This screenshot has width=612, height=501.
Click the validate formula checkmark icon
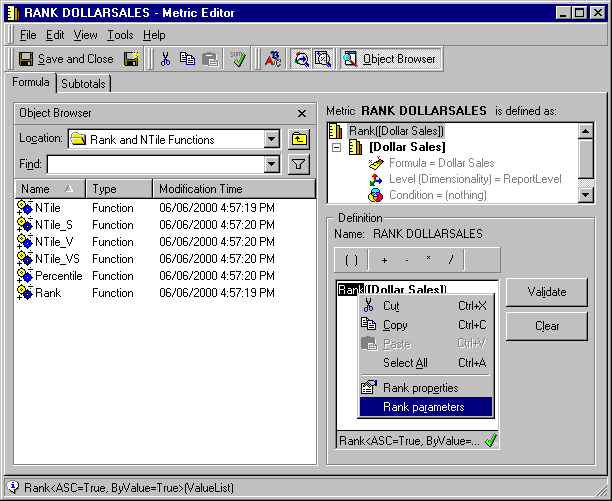click(x=237, y=59)
